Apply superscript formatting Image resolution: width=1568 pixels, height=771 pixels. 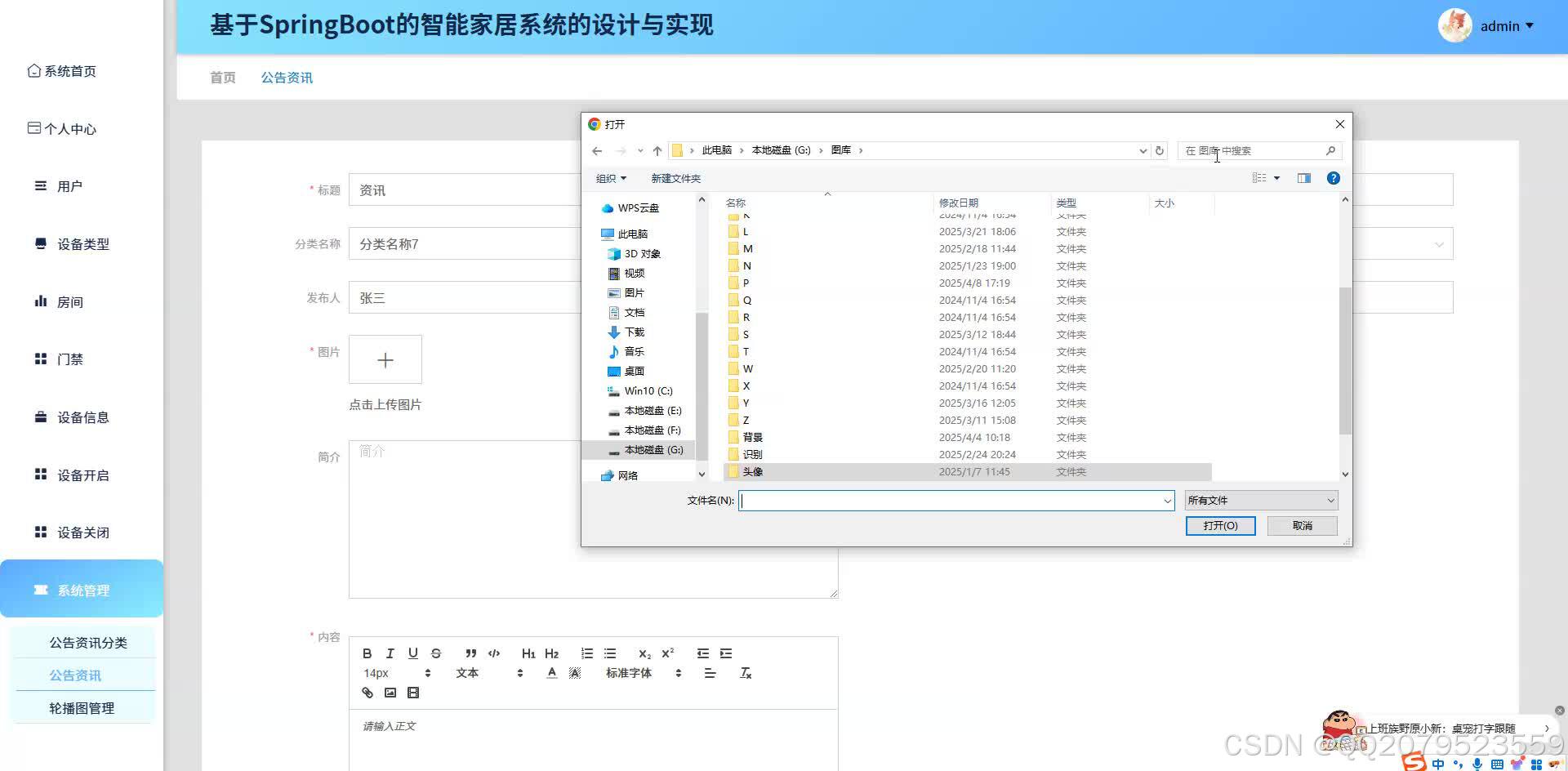[668, 653]
